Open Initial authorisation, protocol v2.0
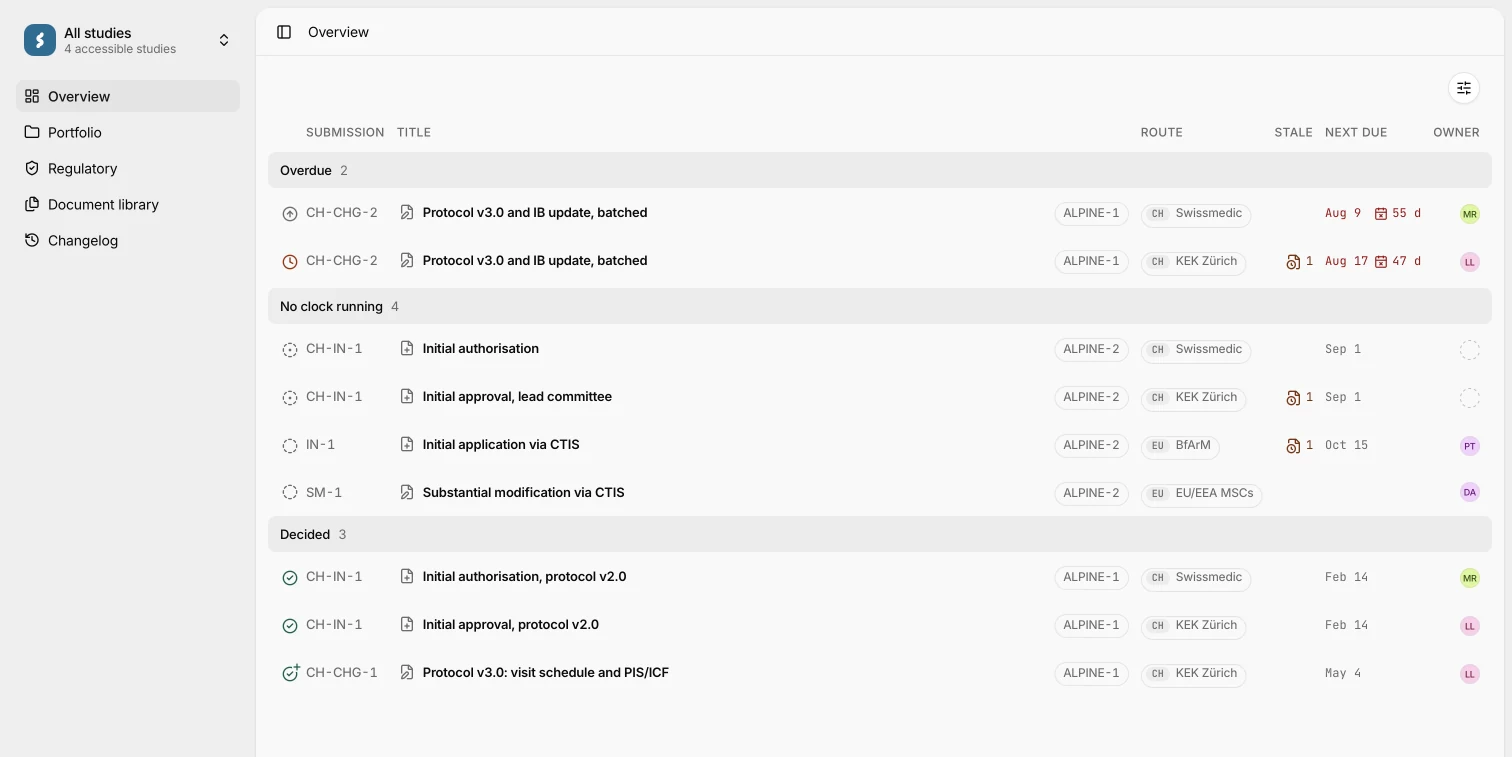1512x757 pixels. click(x=525, y=576)
